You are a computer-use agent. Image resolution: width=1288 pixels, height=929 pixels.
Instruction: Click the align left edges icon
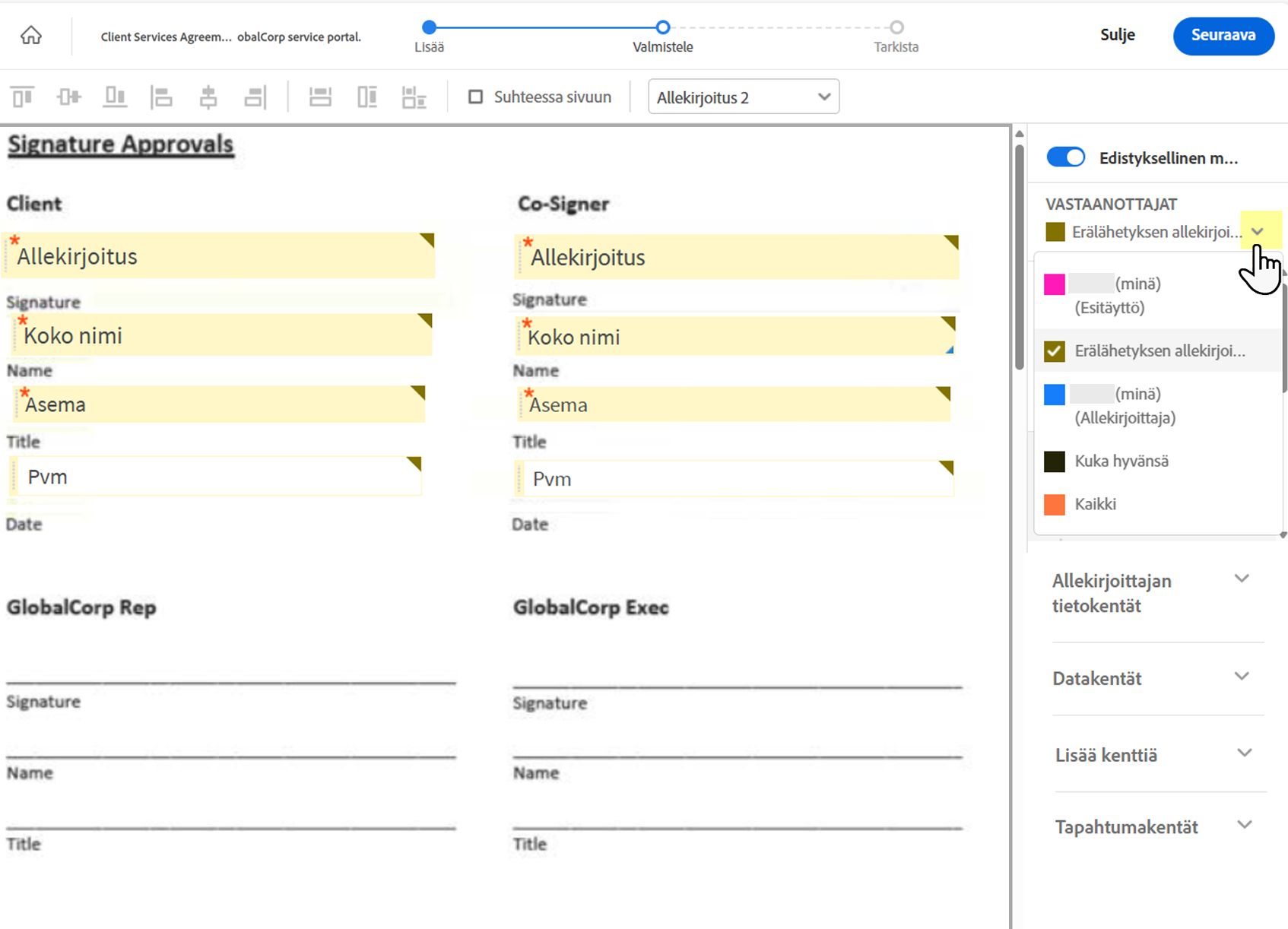[161, 97]
